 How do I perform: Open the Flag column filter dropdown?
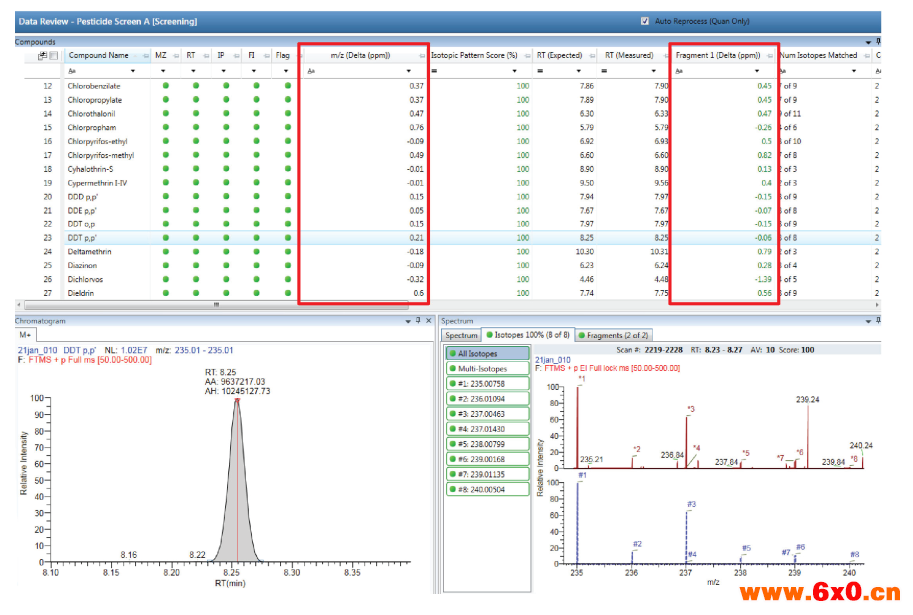[x=286, y=71]
